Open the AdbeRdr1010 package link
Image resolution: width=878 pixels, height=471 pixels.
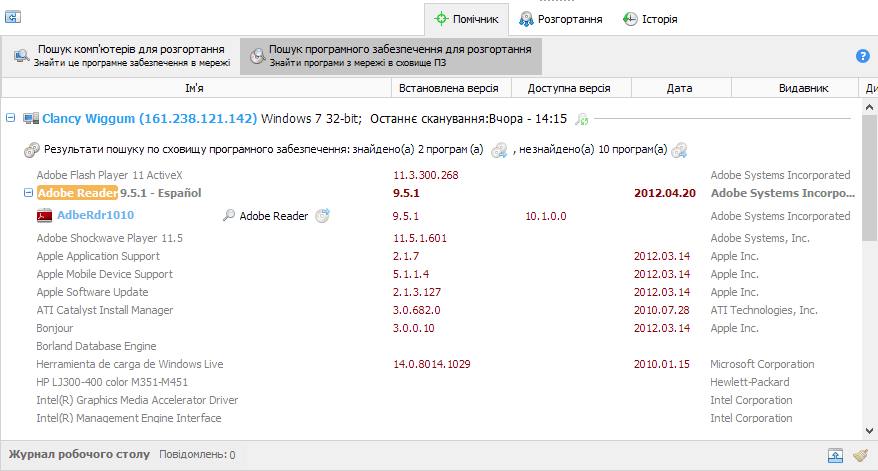coord(96,215)
